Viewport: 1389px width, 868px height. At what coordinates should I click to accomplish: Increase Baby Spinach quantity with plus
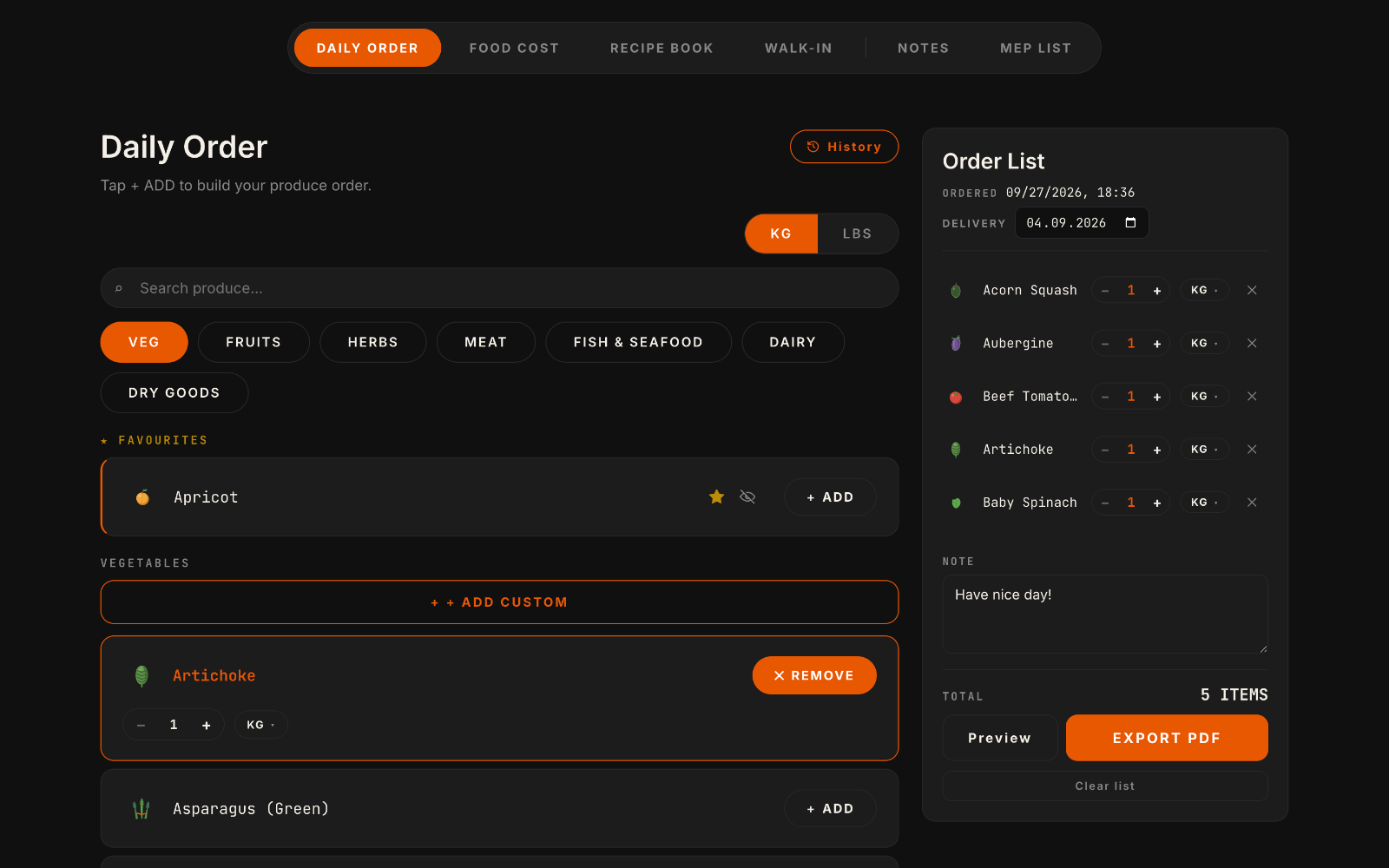tap(1157, 503)
